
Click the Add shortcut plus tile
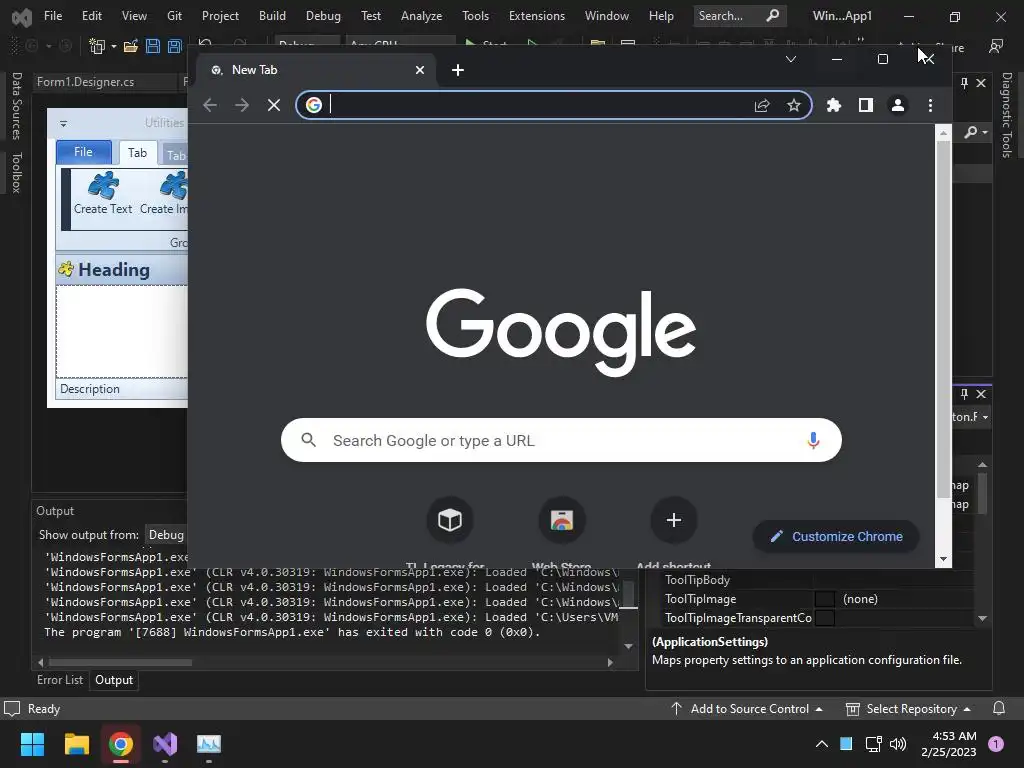[x=674, y=520]
